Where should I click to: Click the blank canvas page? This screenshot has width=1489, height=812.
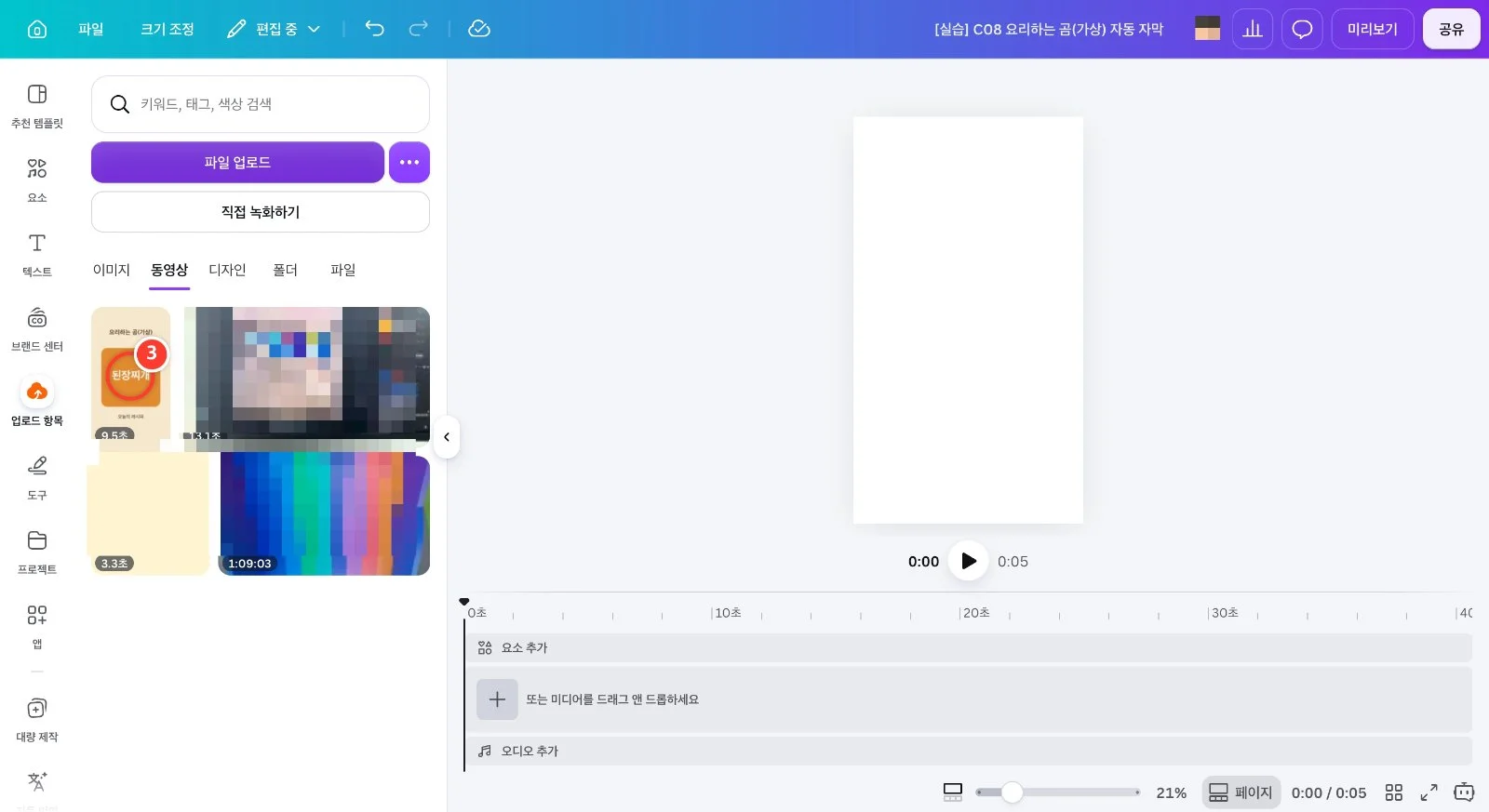pyautogui.click(x=968, y=320)
